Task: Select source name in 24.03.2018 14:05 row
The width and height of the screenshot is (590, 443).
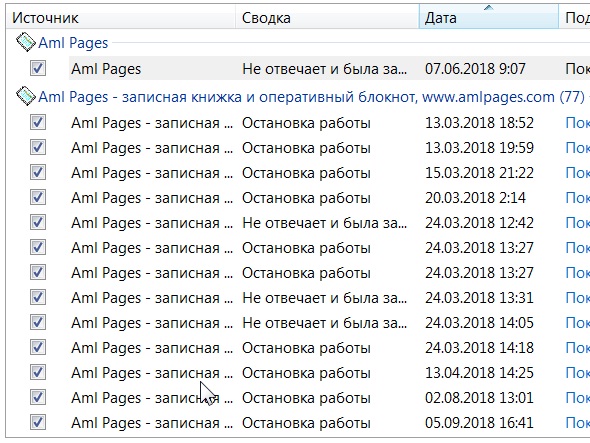Action: tap(152, 323)
